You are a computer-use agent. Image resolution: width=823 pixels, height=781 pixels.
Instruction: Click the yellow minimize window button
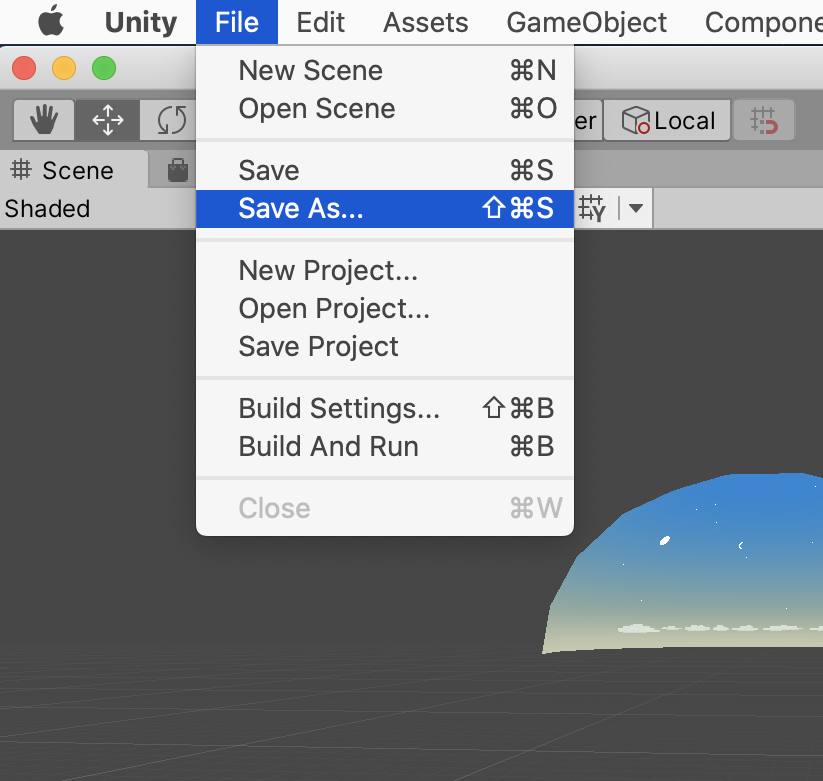(64, 68)
